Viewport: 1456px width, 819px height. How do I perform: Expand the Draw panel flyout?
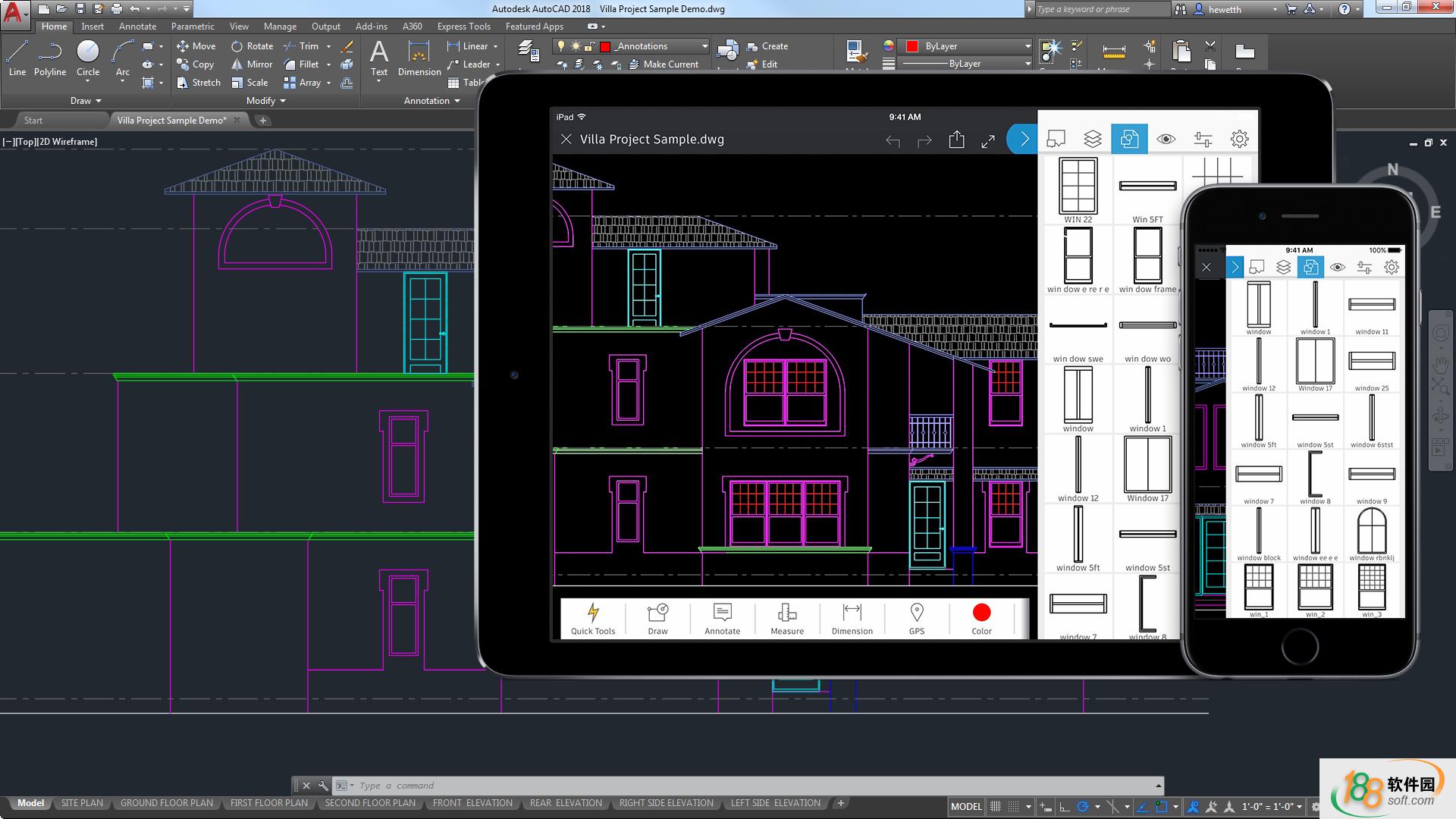pyautogui.click(x=86, y=101)
